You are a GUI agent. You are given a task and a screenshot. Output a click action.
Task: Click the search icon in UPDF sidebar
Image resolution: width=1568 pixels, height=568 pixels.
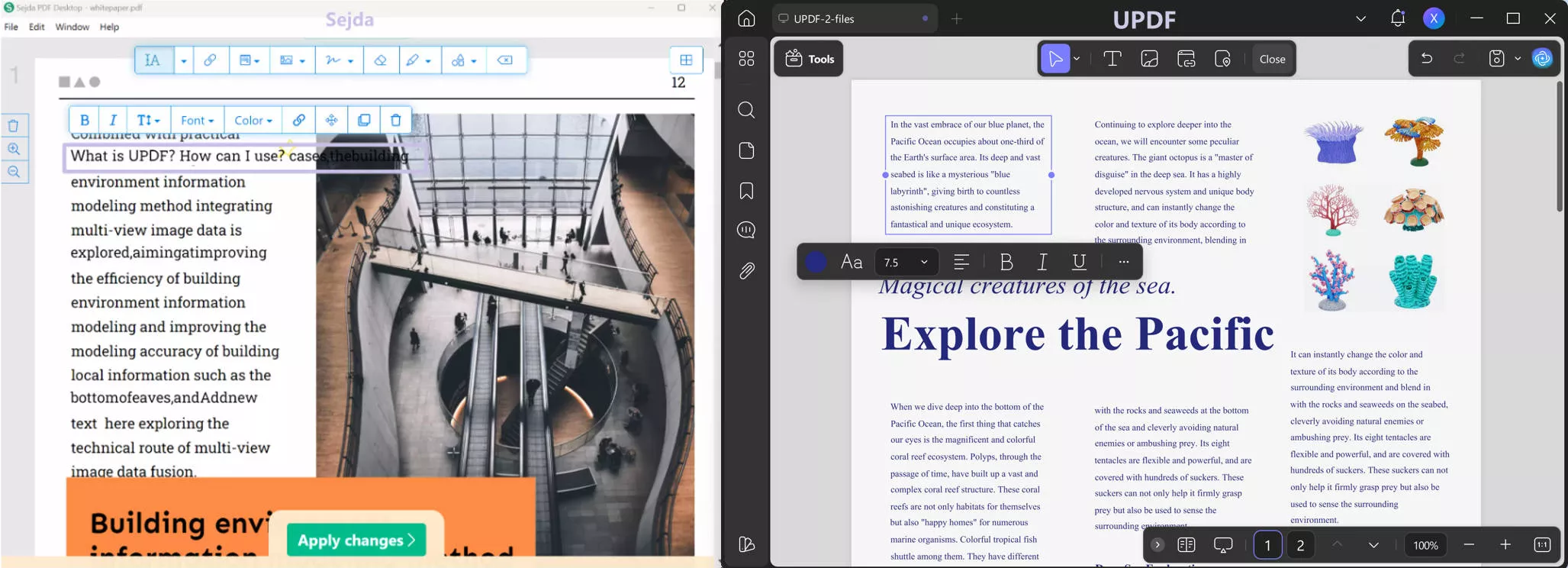point(746,111)
